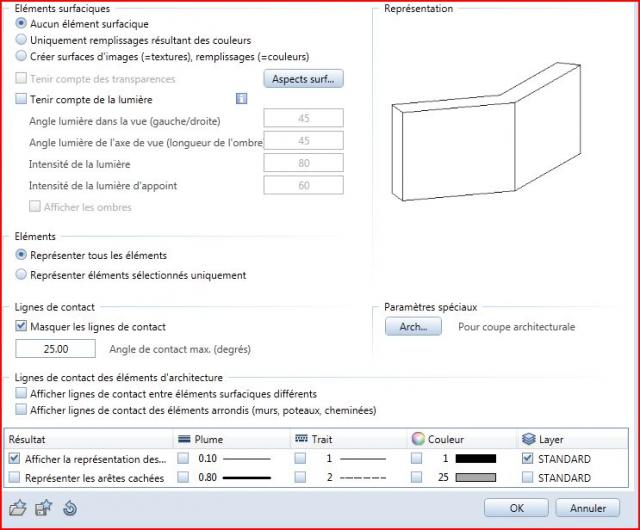Open pen thickness 0.10 selector
Viewport: 640px width, 530px height.
click(235, 459)
